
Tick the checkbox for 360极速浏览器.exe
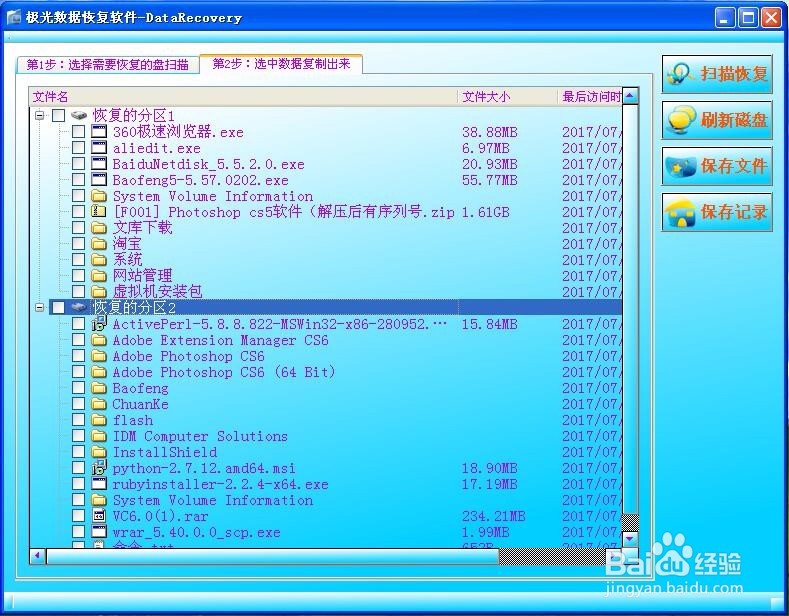click(78, 132)
